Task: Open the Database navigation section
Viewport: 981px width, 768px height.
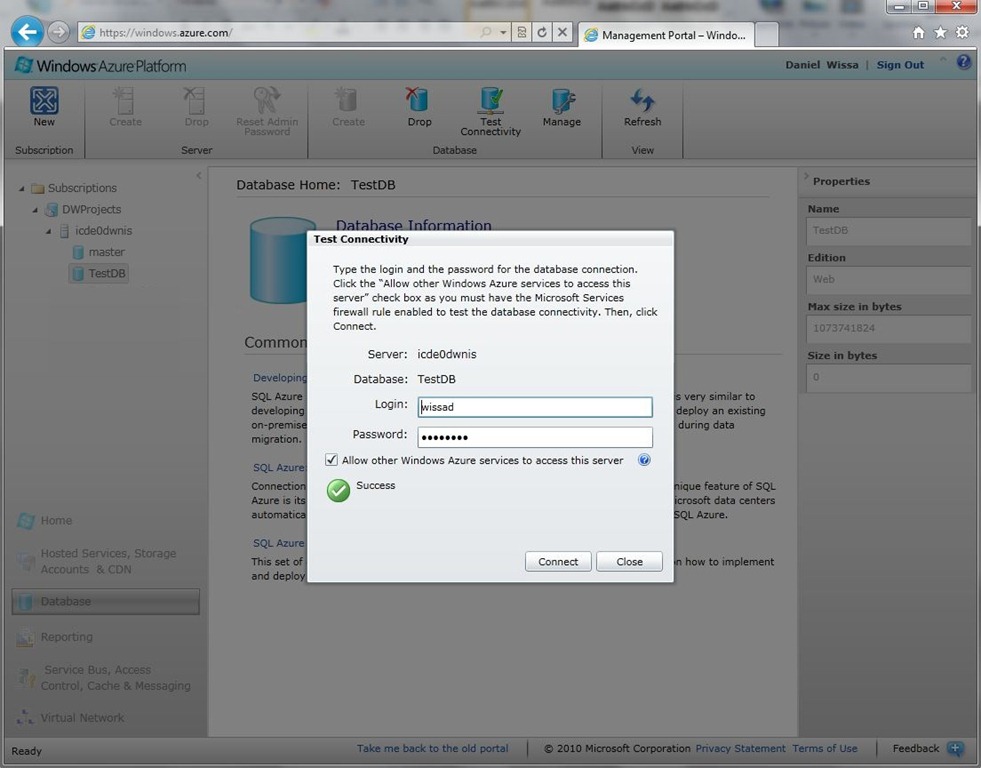Action: (105, 602)
